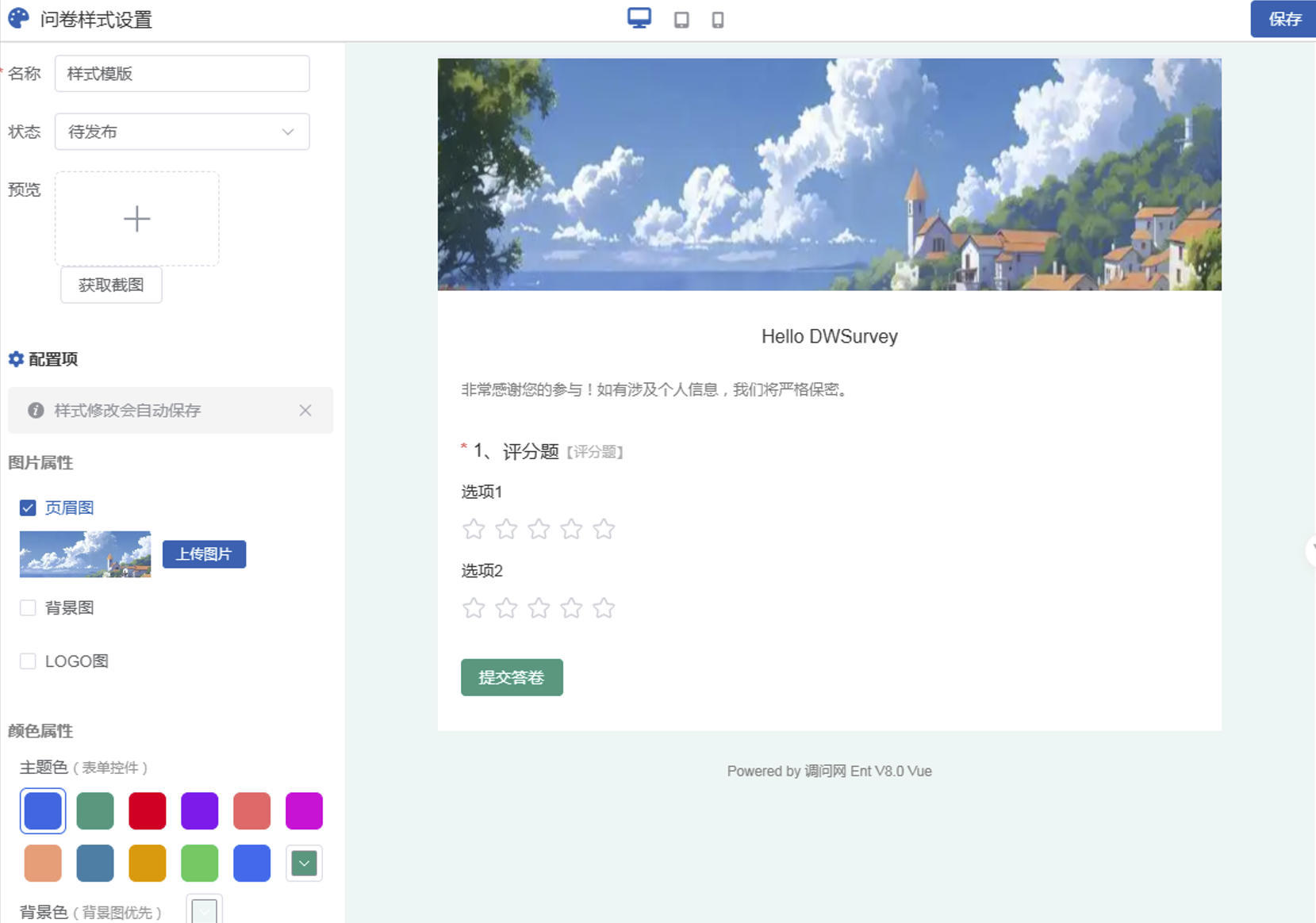Switch to tablet preview mode

pos(681,20)
